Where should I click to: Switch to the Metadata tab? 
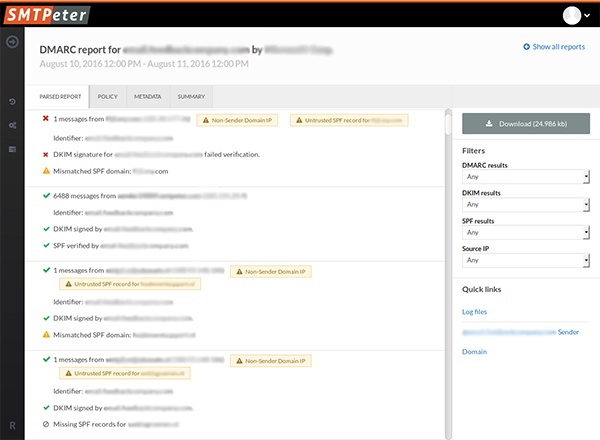[x=148, y=97]
